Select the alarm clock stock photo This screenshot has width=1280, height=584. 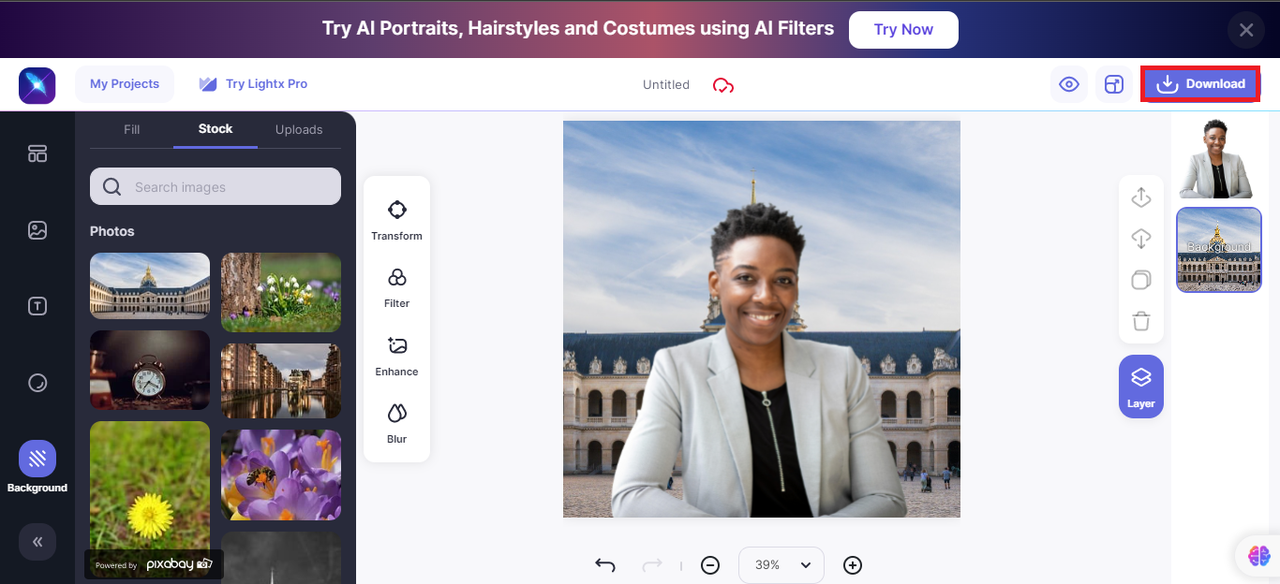[150, 370]
